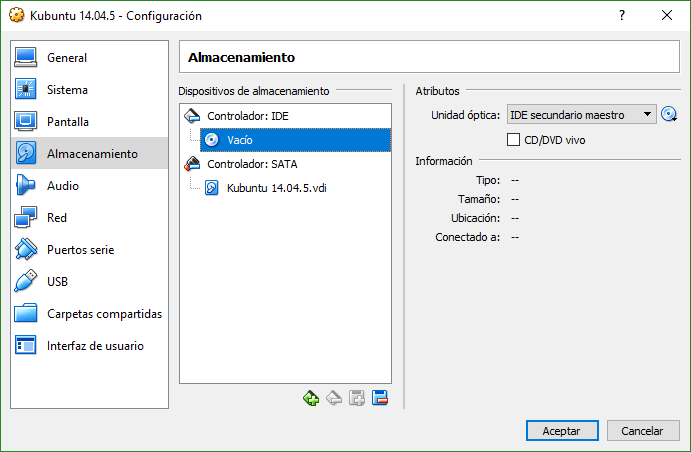The image size is (691, 452).
Task: Click the remove controller icon
Action: click(334, 398)
